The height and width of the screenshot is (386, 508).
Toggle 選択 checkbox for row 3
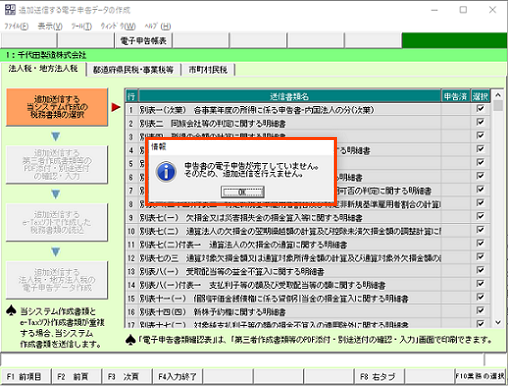[x=480, y=135]
